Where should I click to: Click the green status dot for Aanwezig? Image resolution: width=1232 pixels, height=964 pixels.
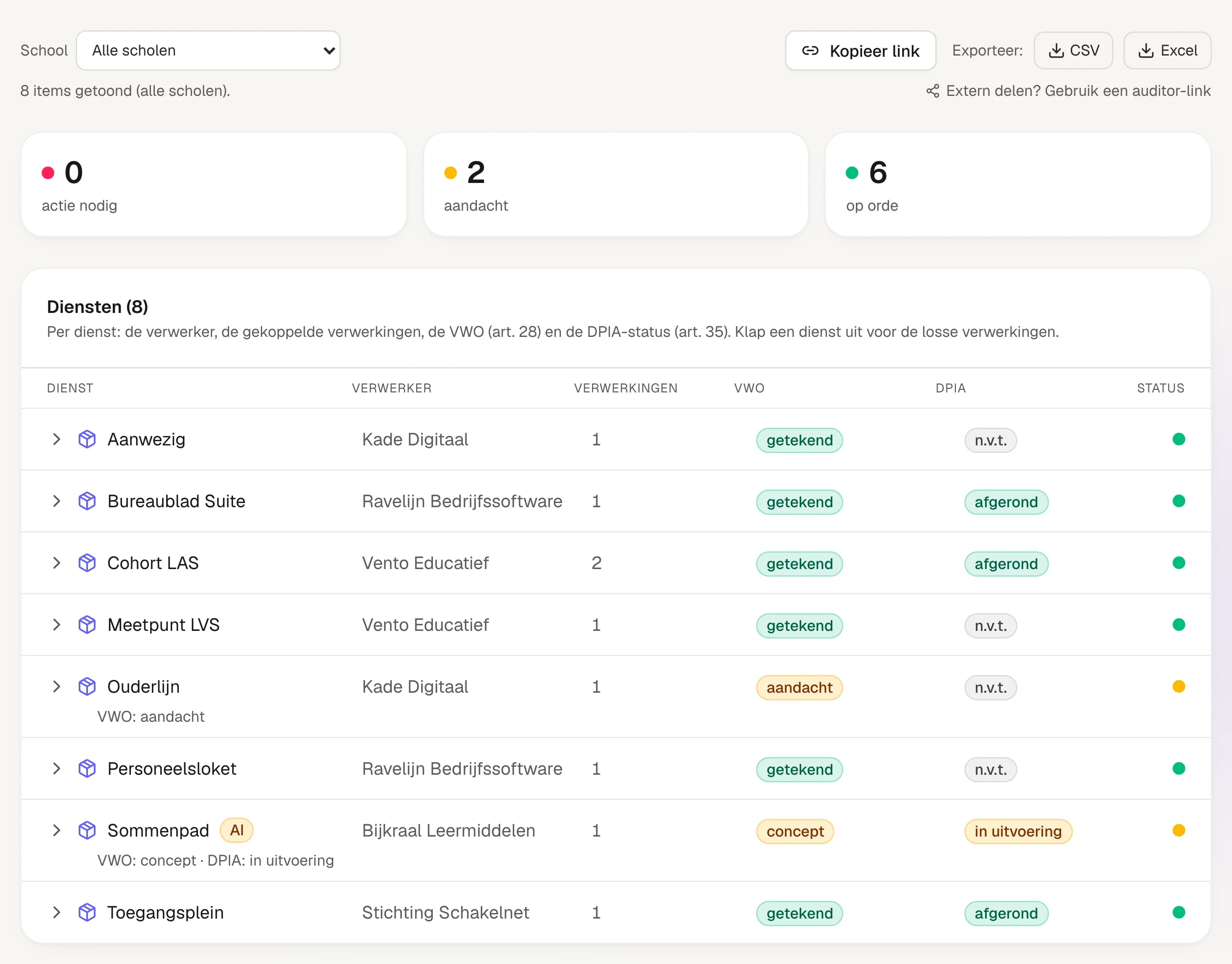tap(1179, 439)
